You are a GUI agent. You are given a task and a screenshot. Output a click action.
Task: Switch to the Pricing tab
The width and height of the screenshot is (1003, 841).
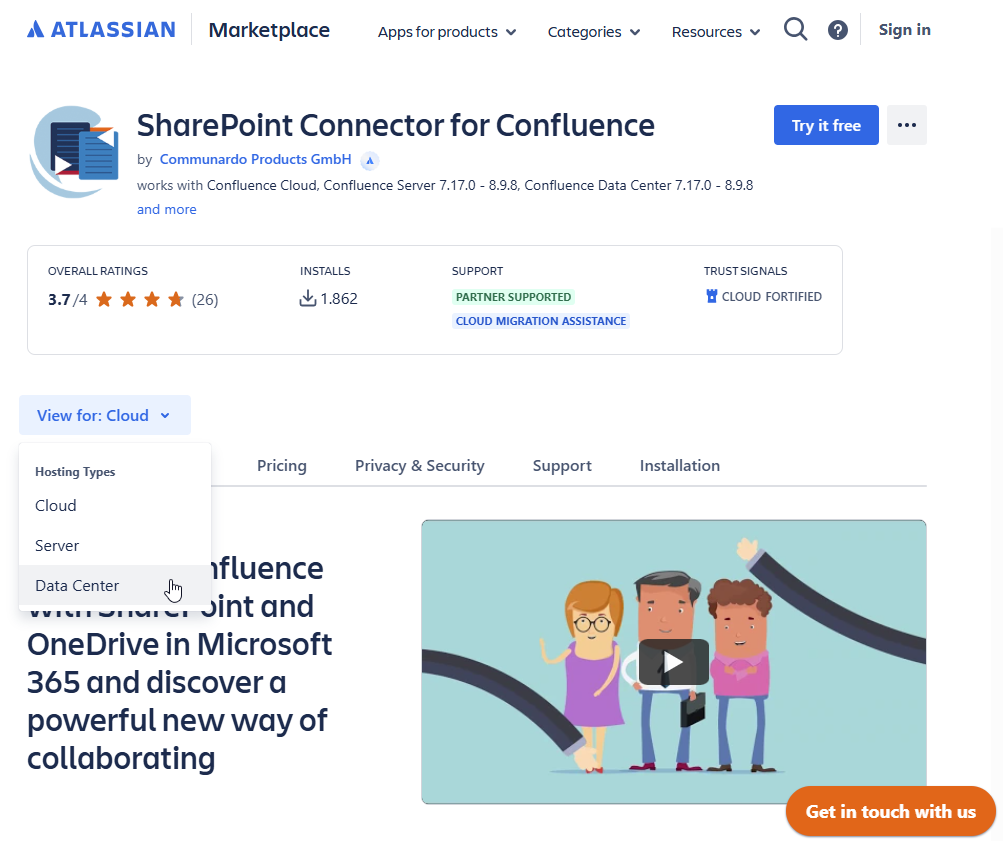281,466
